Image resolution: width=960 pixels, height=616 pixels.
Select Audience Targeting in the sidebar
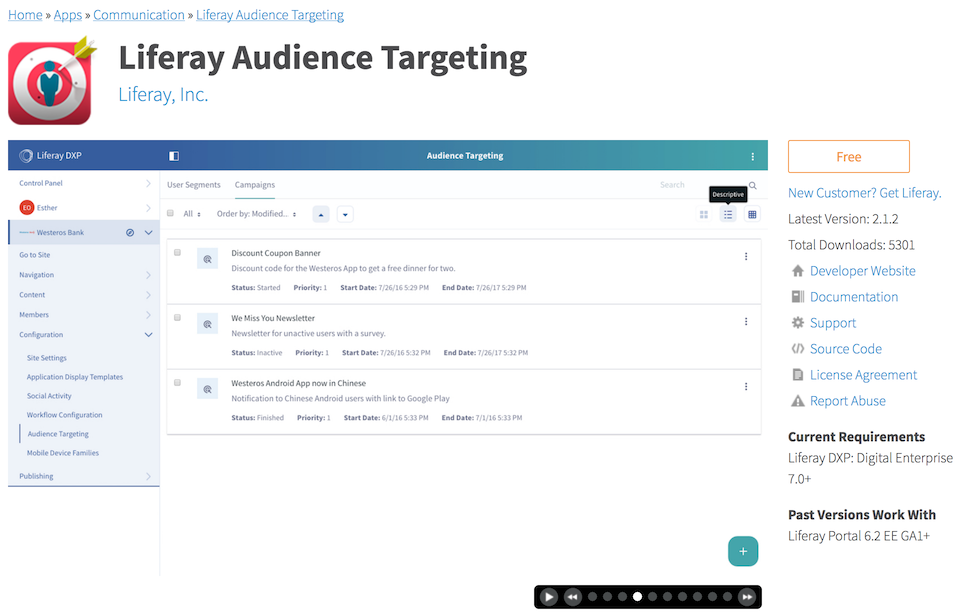click(58, 434)
